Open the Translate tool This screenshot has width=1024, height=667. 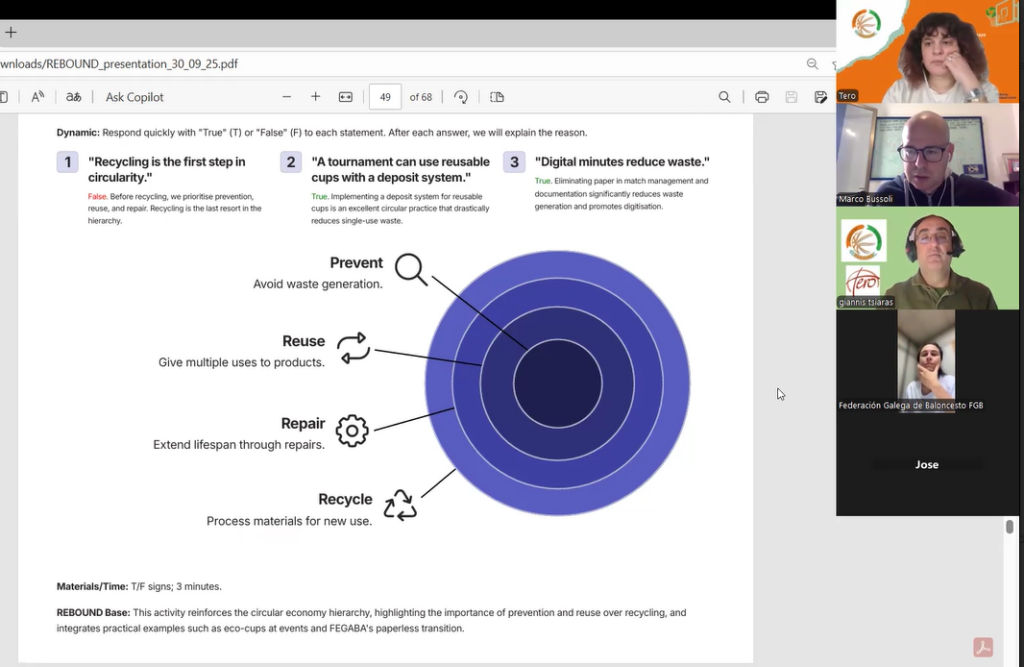[73, 97]
